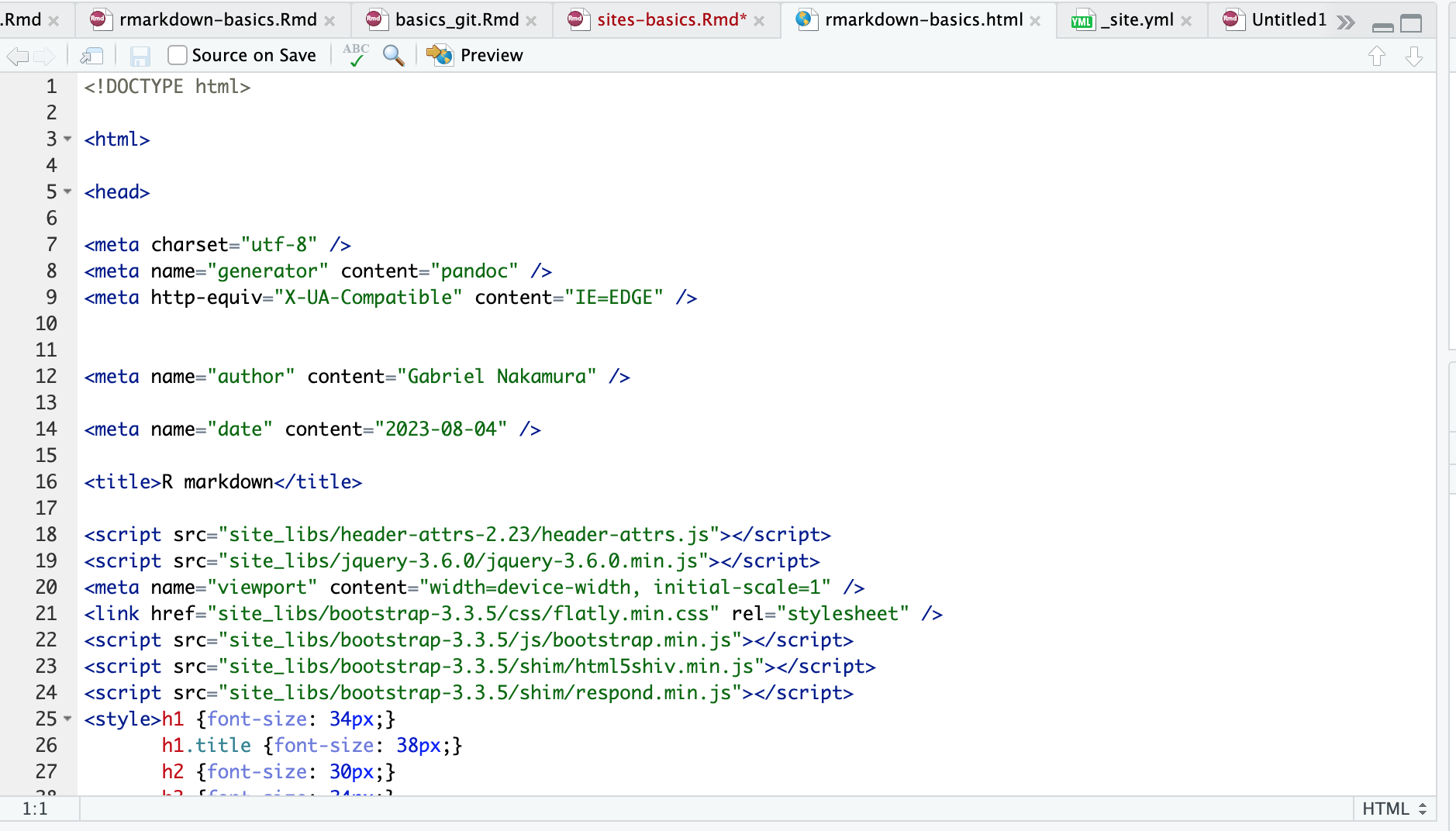Image resolution: width=1456 pixels, height=831 pixels.
Task: Click cursor position 1:1 indicator
Action: click(x=35, y=809)
